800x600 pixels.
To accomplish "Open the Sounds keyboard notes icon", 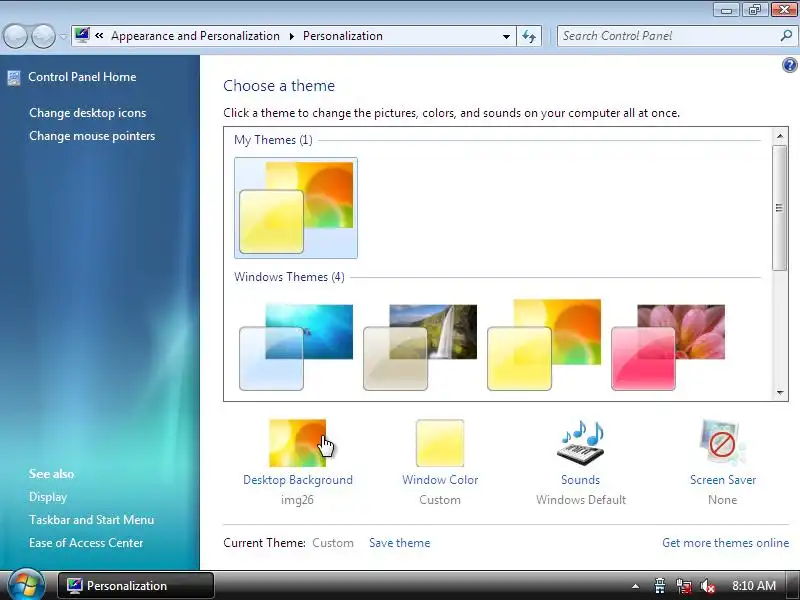I will click(x=581, y=443).
